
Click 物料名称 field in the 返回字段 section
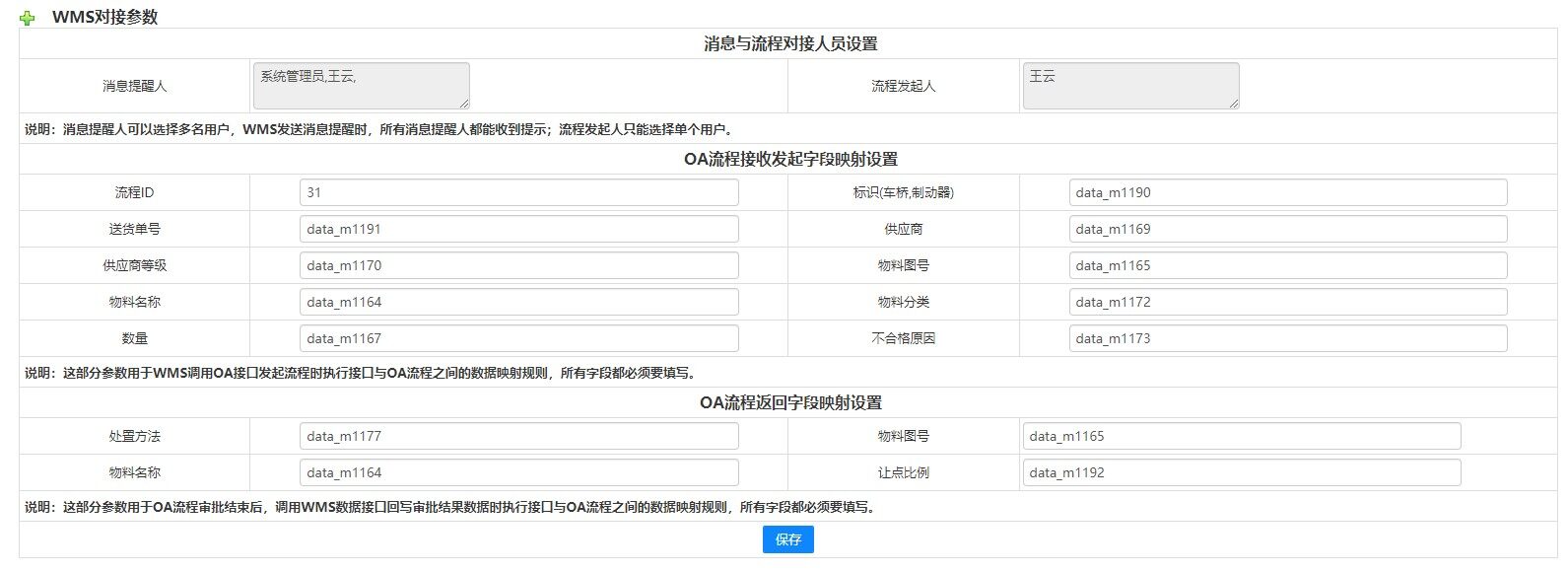tap(518, 472)
